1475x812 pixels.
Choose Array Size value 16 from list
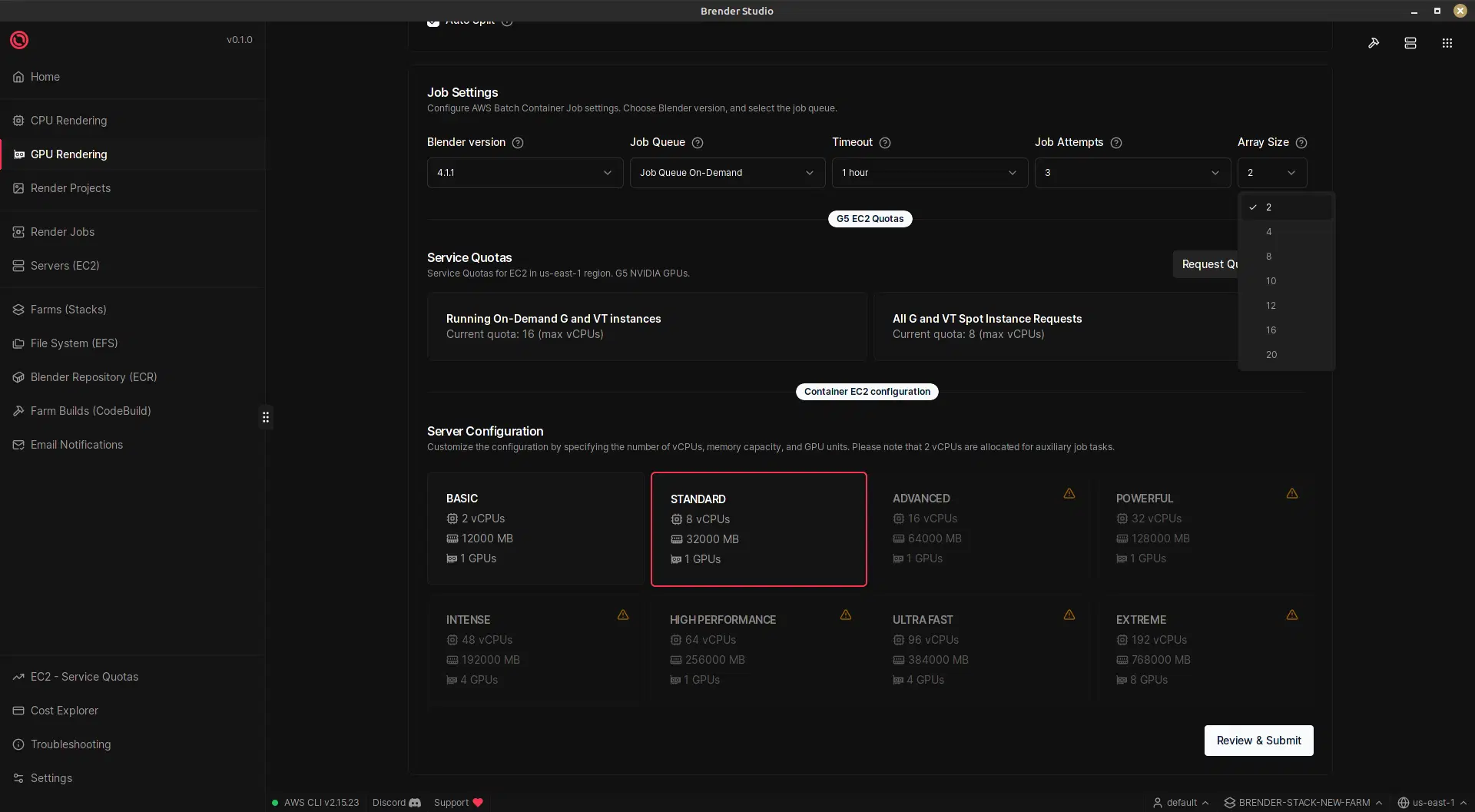pos(1271,330)
